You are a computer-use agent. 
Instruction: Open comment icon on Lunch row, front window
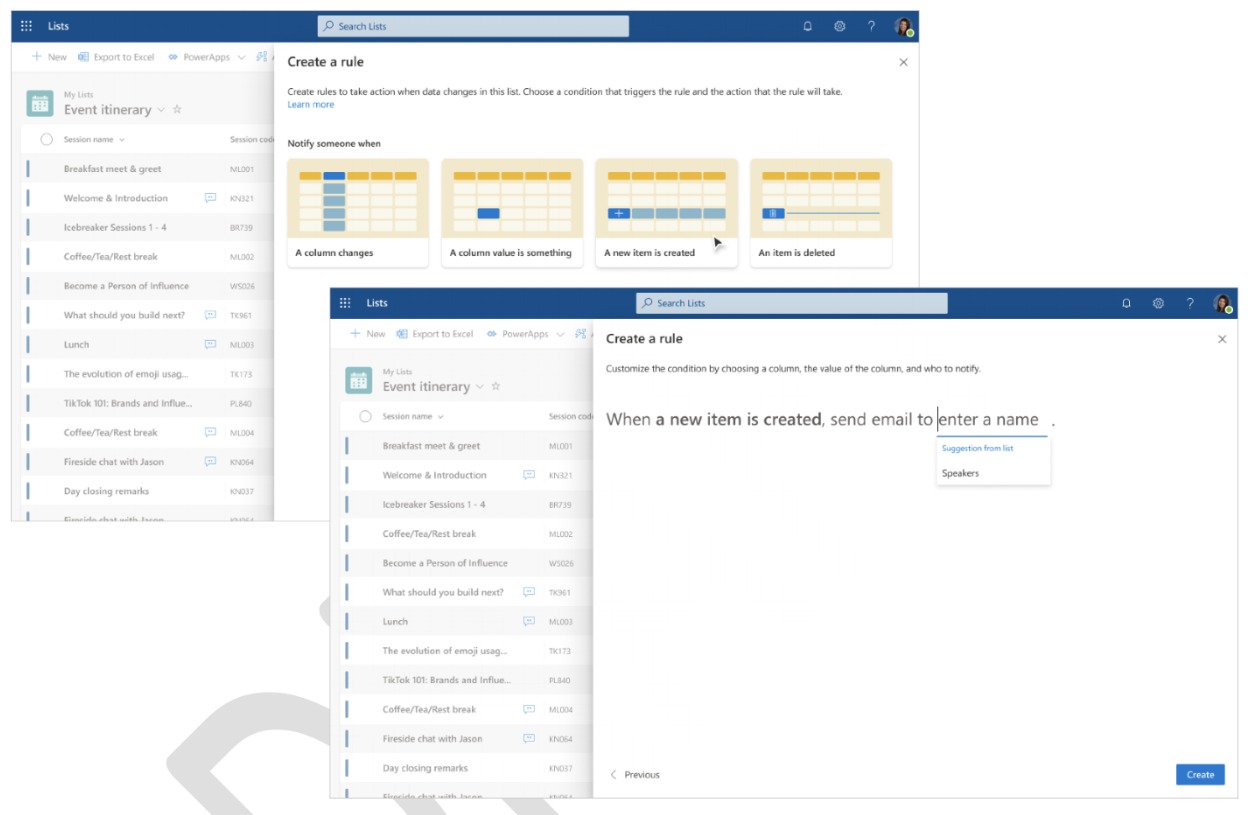[529, 621]
